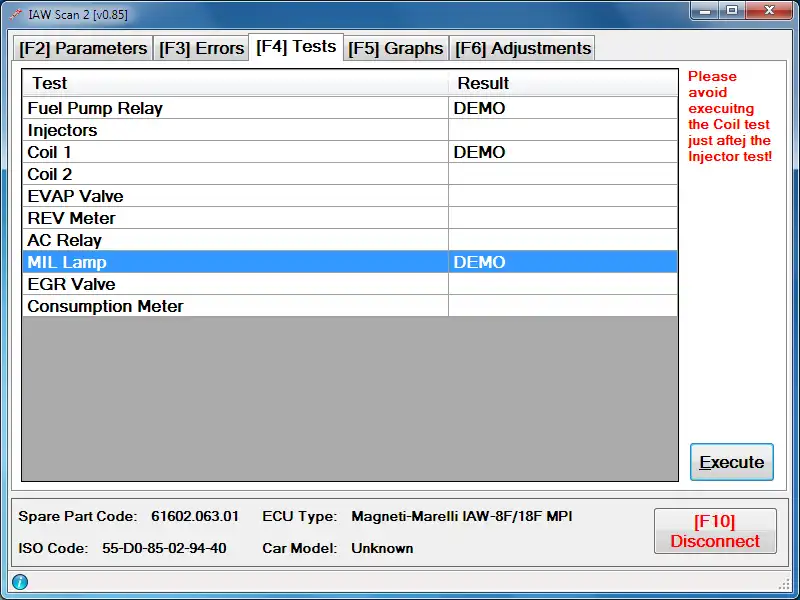Select the Injectors test row
800x600 pixels.
(x=350, y=130)
